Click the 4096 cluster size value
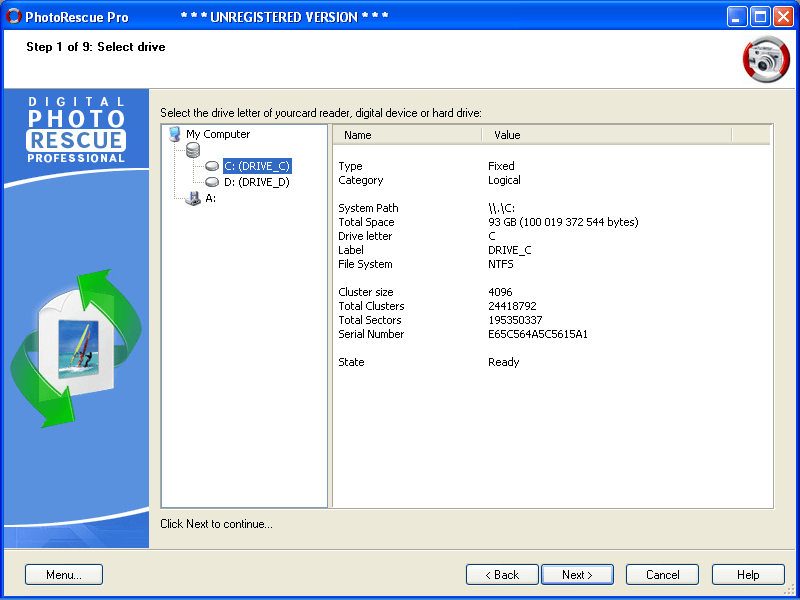 500,292
